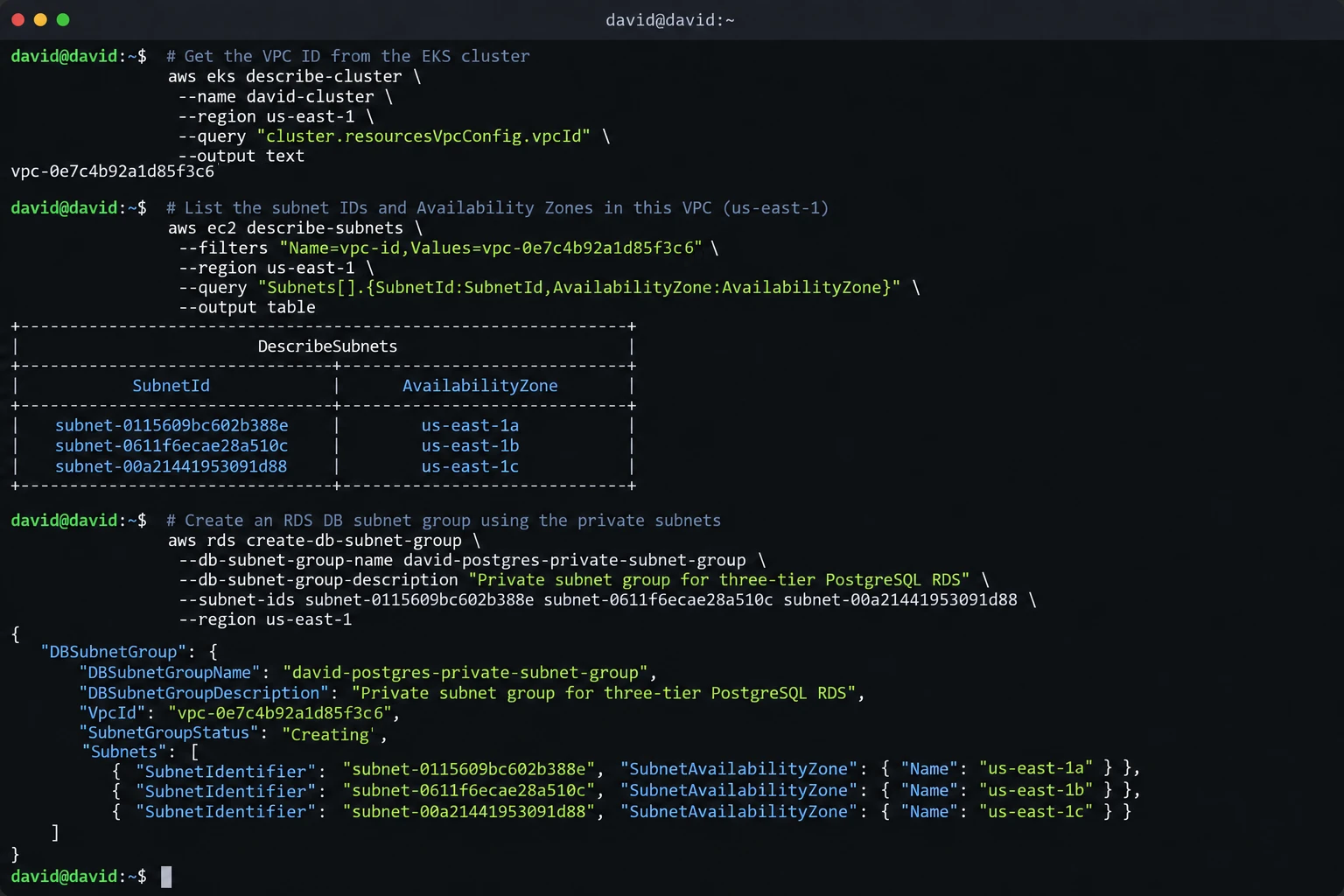The height and width of the screenshot is (896, 1344).
Task: Click the us-east-1a table cell
Action: point(470,425)
